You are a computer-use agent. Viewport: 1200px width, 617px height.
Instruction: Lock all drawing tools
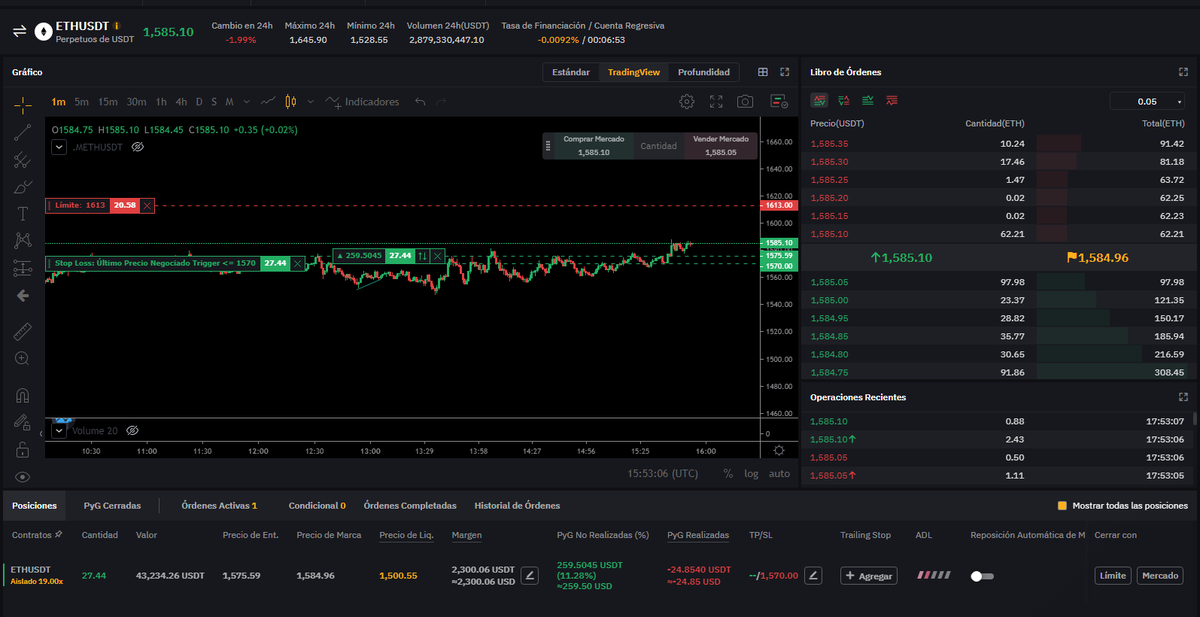pos(22,449)
